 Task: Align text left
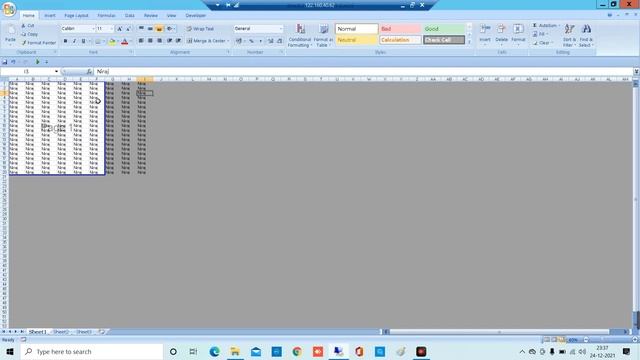click(141, 41)
